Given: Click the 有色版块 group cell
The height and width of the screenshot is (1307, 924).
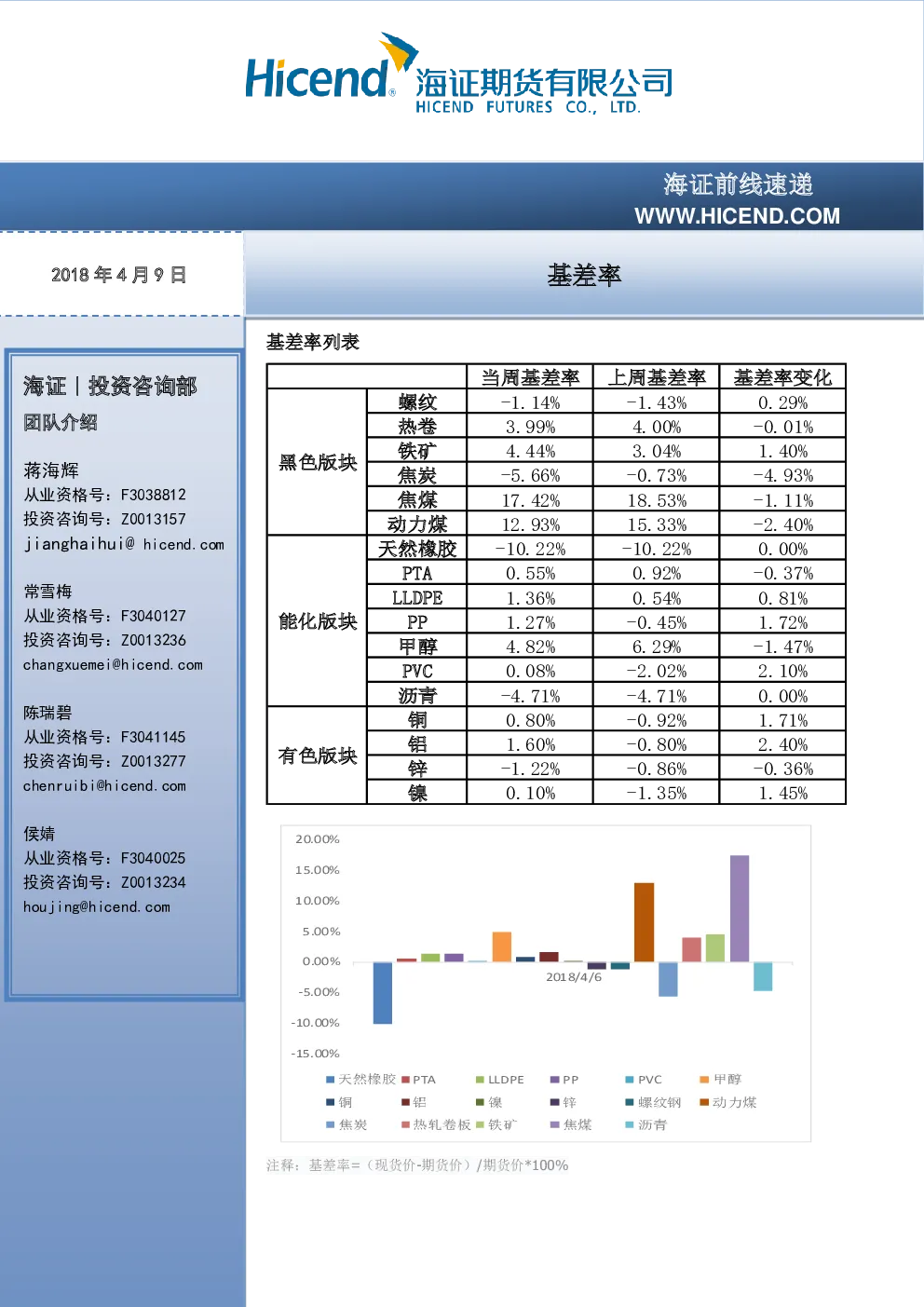Looking at the screenshot, I should pos(318,756).
